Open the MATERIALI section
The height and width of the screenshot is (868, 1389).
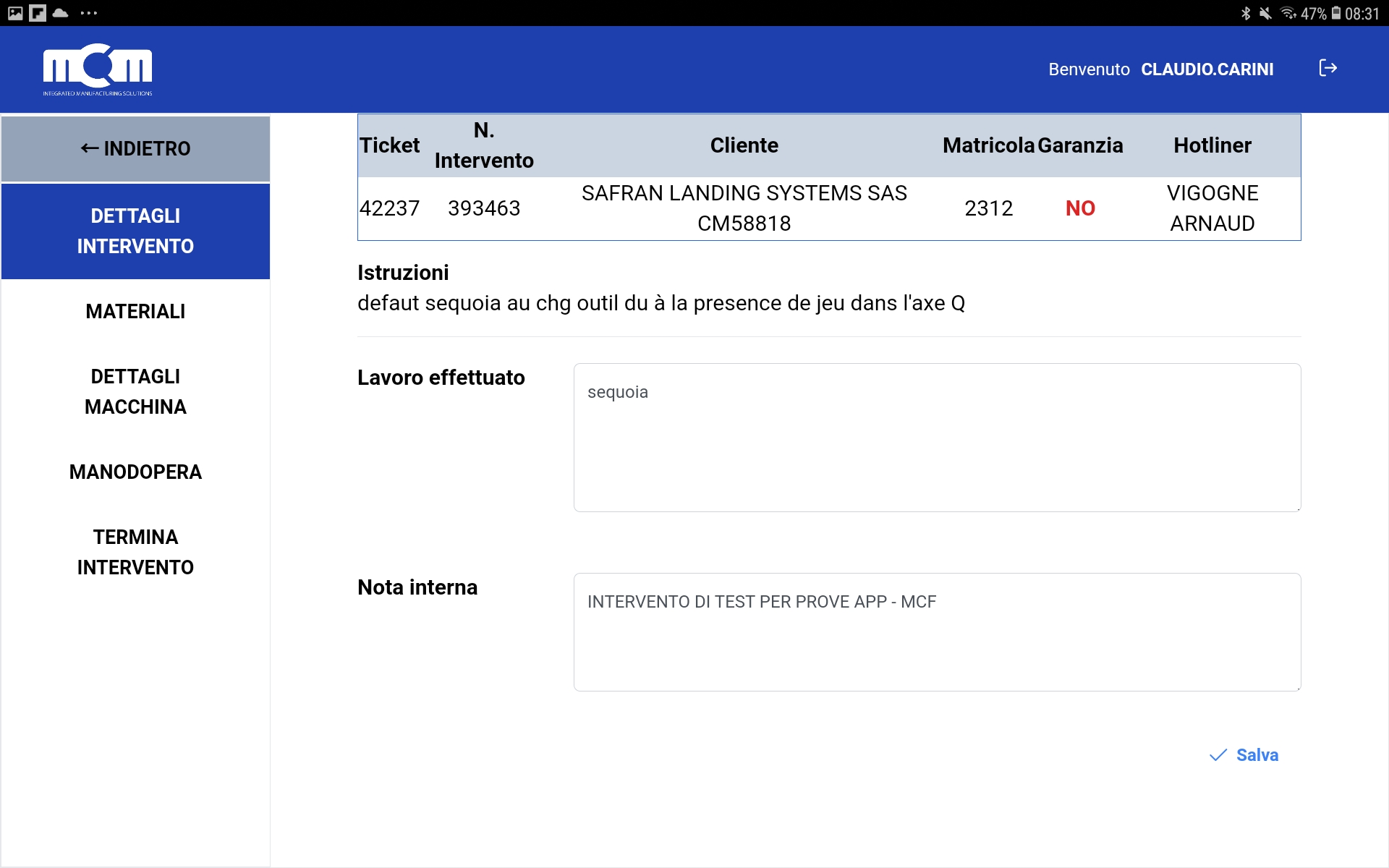pos(135,312)
